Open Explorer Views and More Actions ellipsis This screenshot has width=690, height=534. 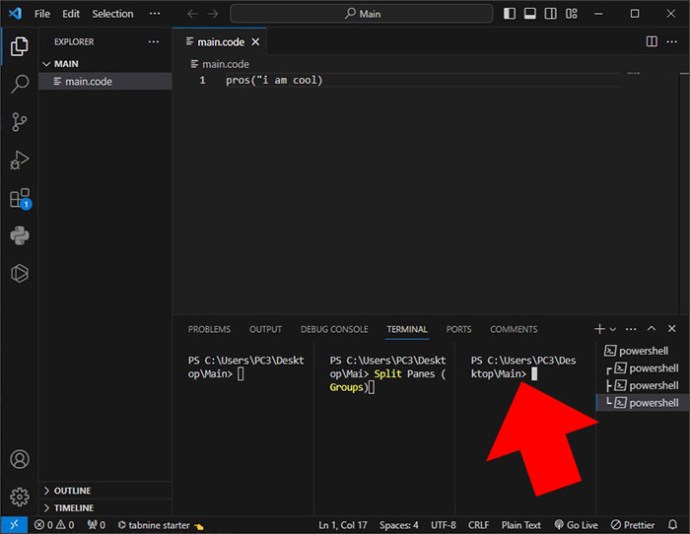click(154, 42)
